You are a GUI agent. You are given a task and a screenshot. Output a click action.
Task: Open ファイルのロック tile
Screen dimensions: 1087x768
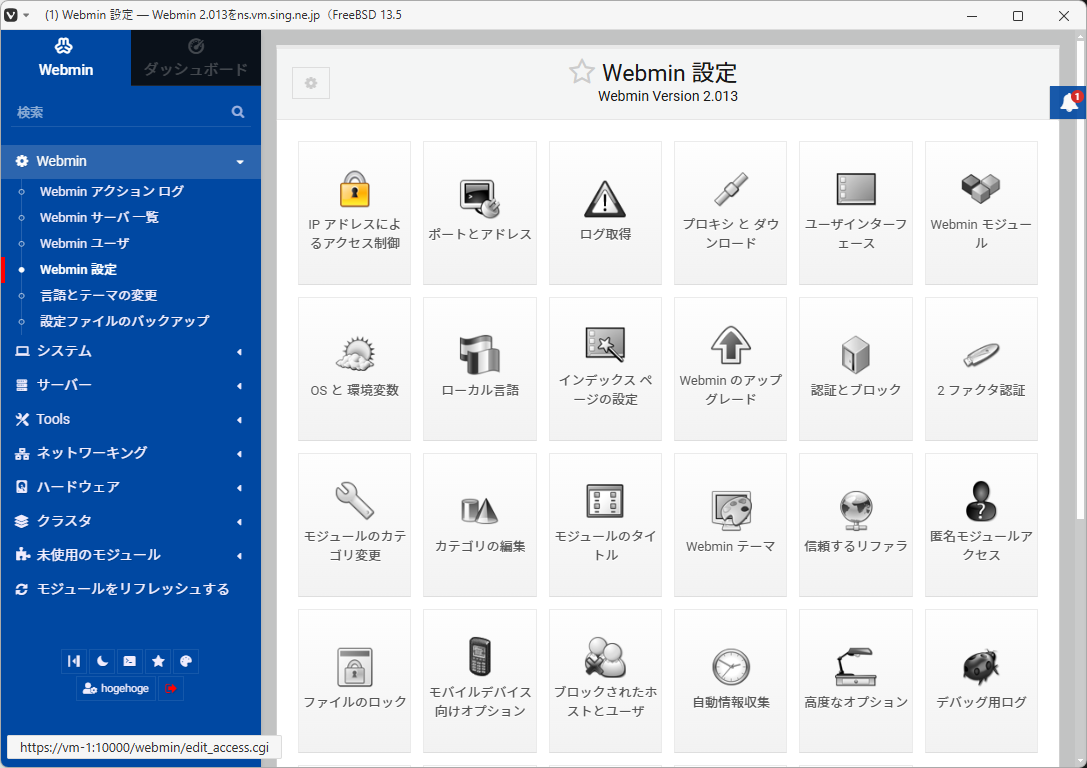coord(354,681)
